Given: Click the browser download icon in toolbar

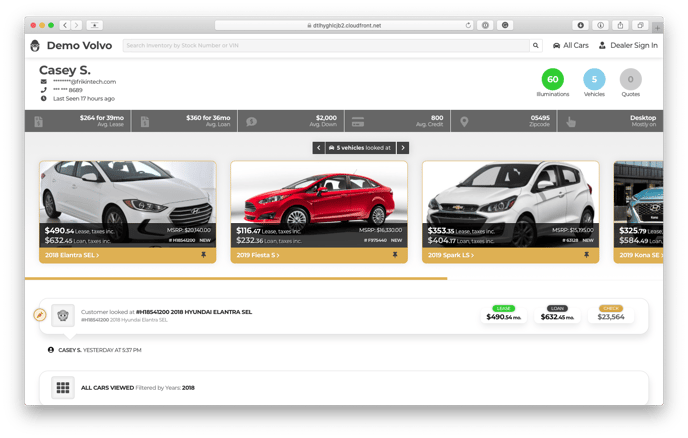Looking at the screenshot, I should [x=581, y=24].
